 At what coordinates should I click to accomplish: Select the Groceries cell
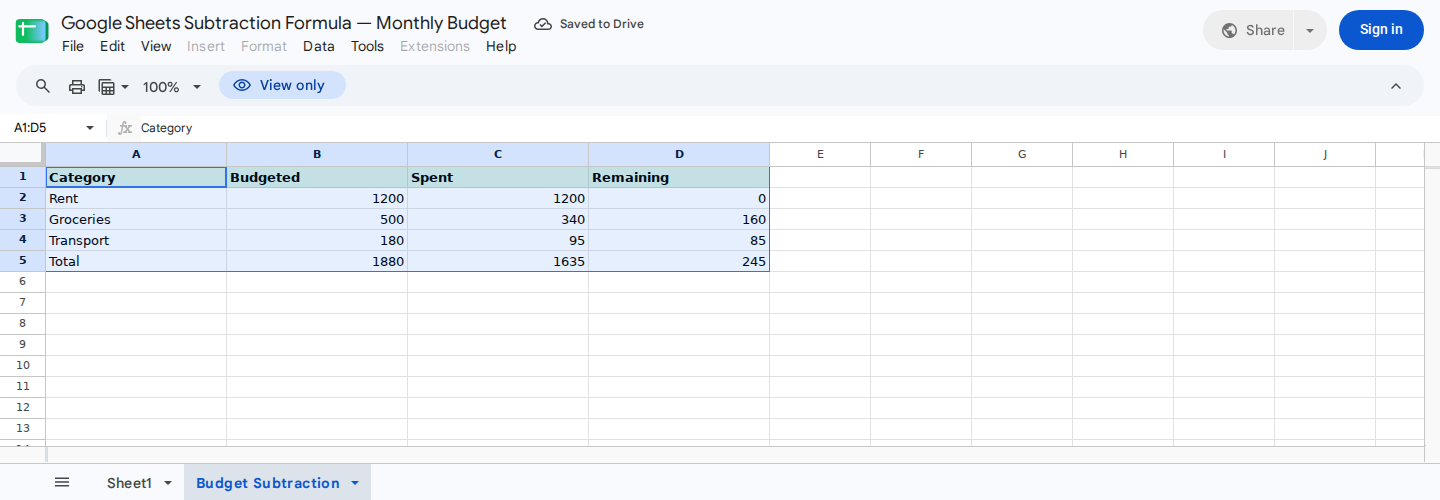click(136, 219)
